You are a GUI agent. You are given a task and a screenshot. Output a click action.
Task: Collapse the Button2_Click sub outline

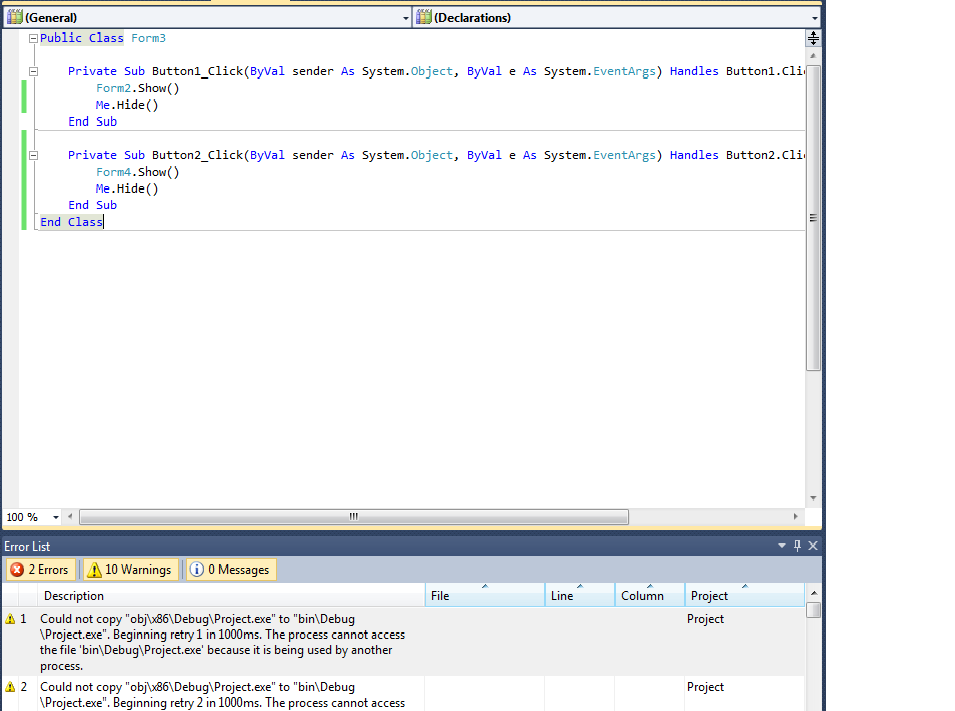33,155
